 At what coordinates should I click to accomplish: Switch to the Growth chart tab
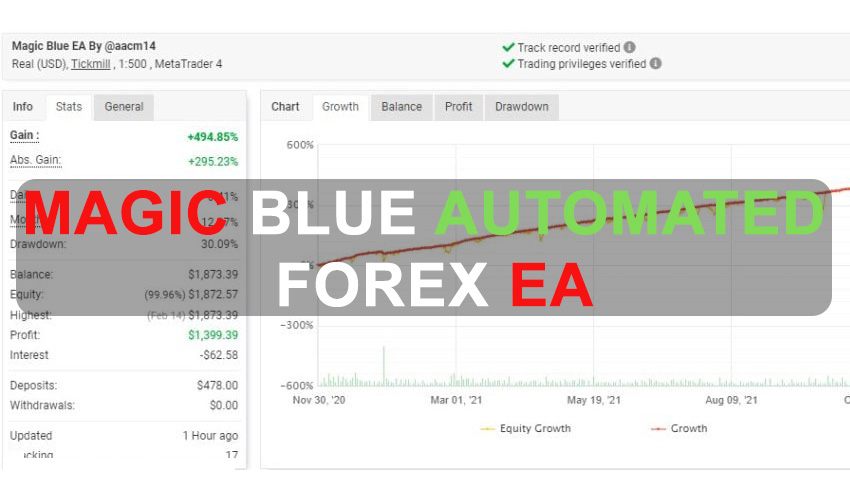tap(340, 106)
